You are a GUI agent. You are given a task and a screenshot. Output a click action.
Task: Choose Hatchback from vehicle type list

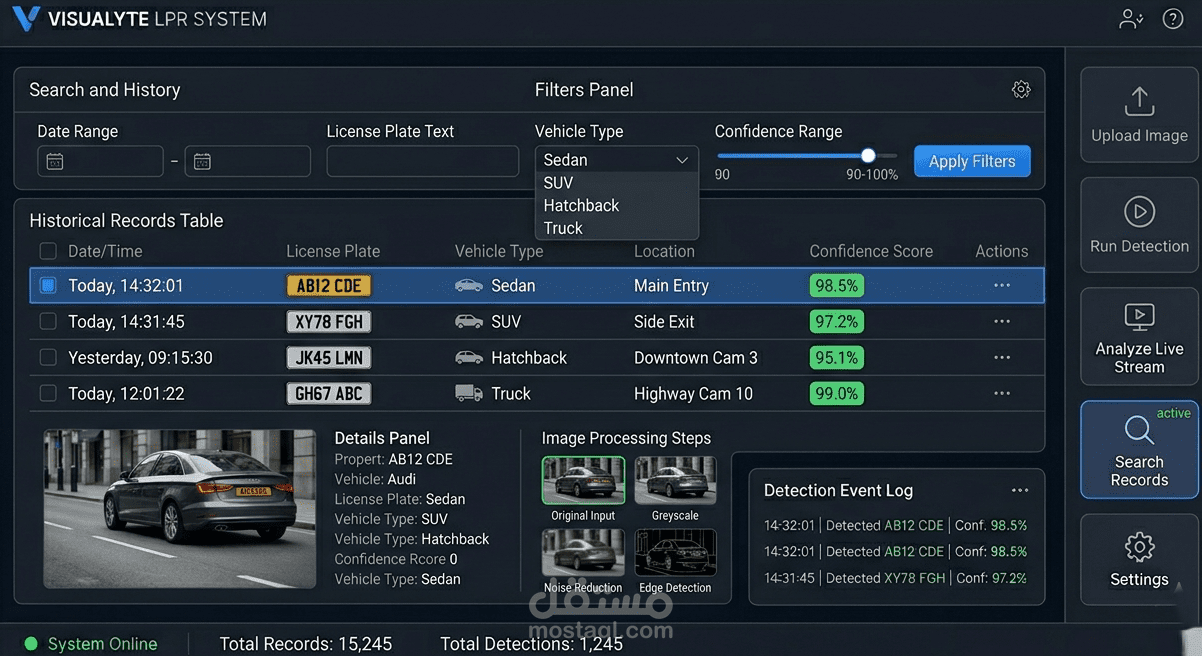[617, 205]
